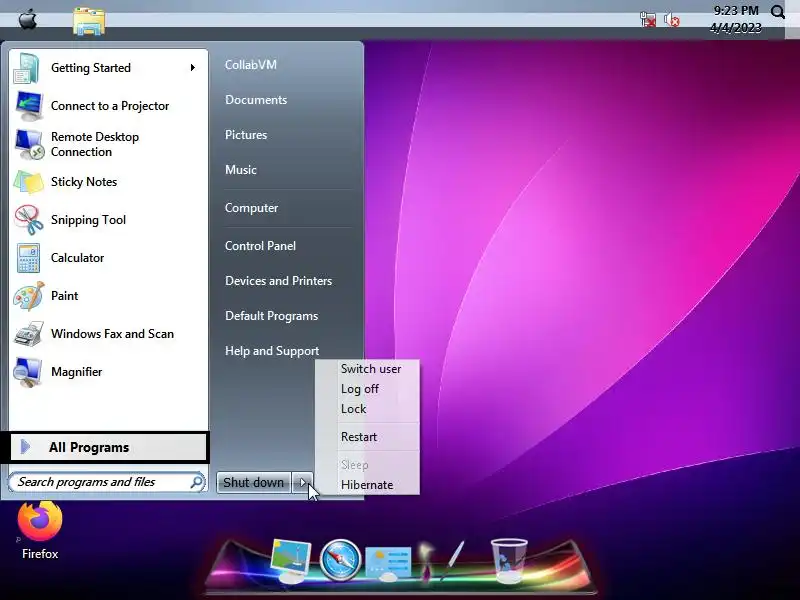
Task: Click the muted volume tray icon
Action: coord(672,20)
